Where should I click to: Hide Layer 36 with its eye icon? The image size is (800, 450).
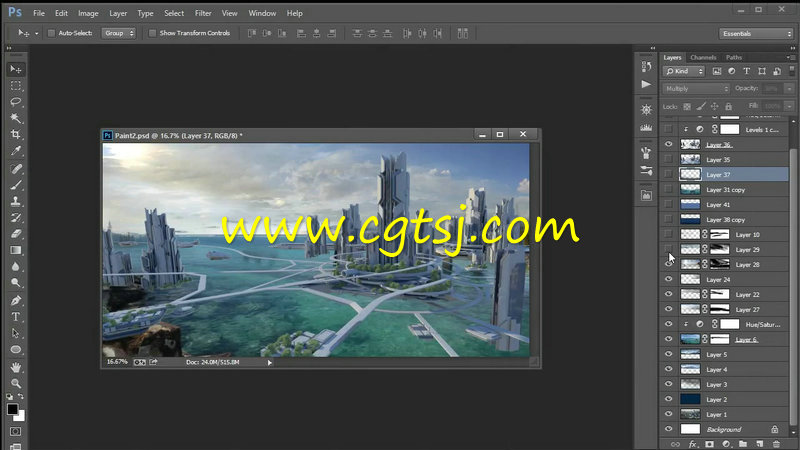668,144
